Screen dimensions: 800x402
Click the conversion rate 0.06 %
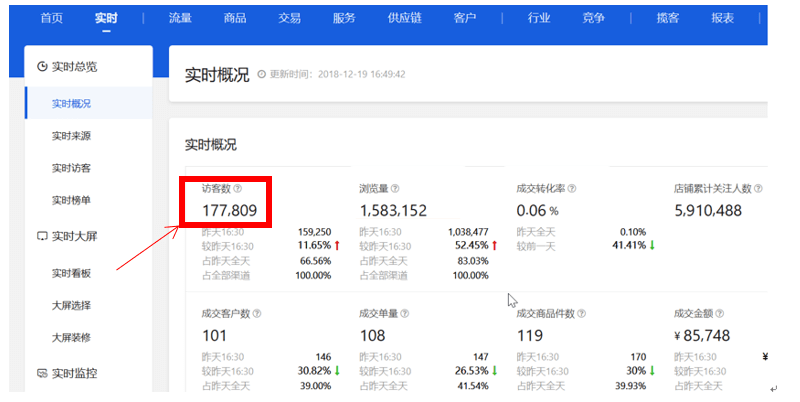pos(537,210)
